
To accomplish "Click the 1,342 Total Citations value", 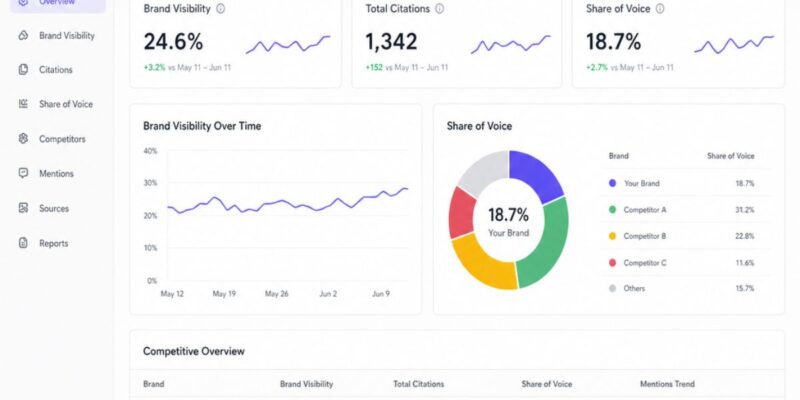I will (x=391, y=41).
